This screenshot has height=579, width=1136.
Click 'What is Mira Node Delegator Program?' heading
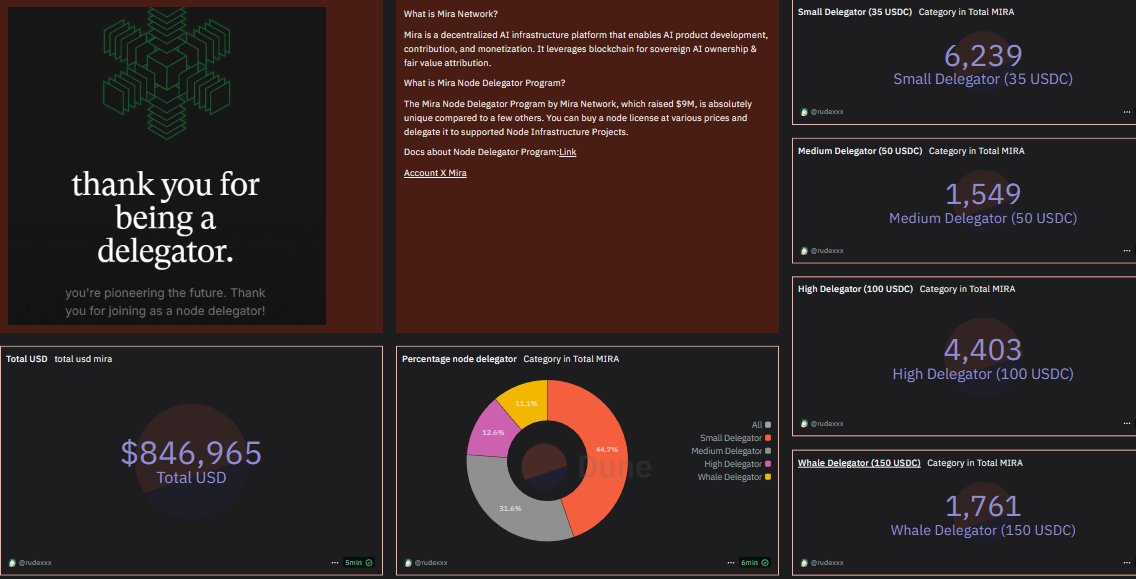pos(485,83)
